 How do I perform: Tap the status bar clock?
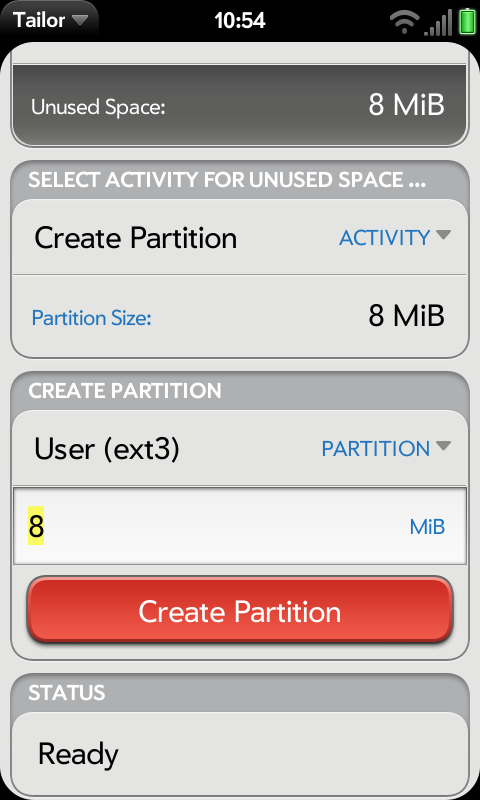click(240, 20)
